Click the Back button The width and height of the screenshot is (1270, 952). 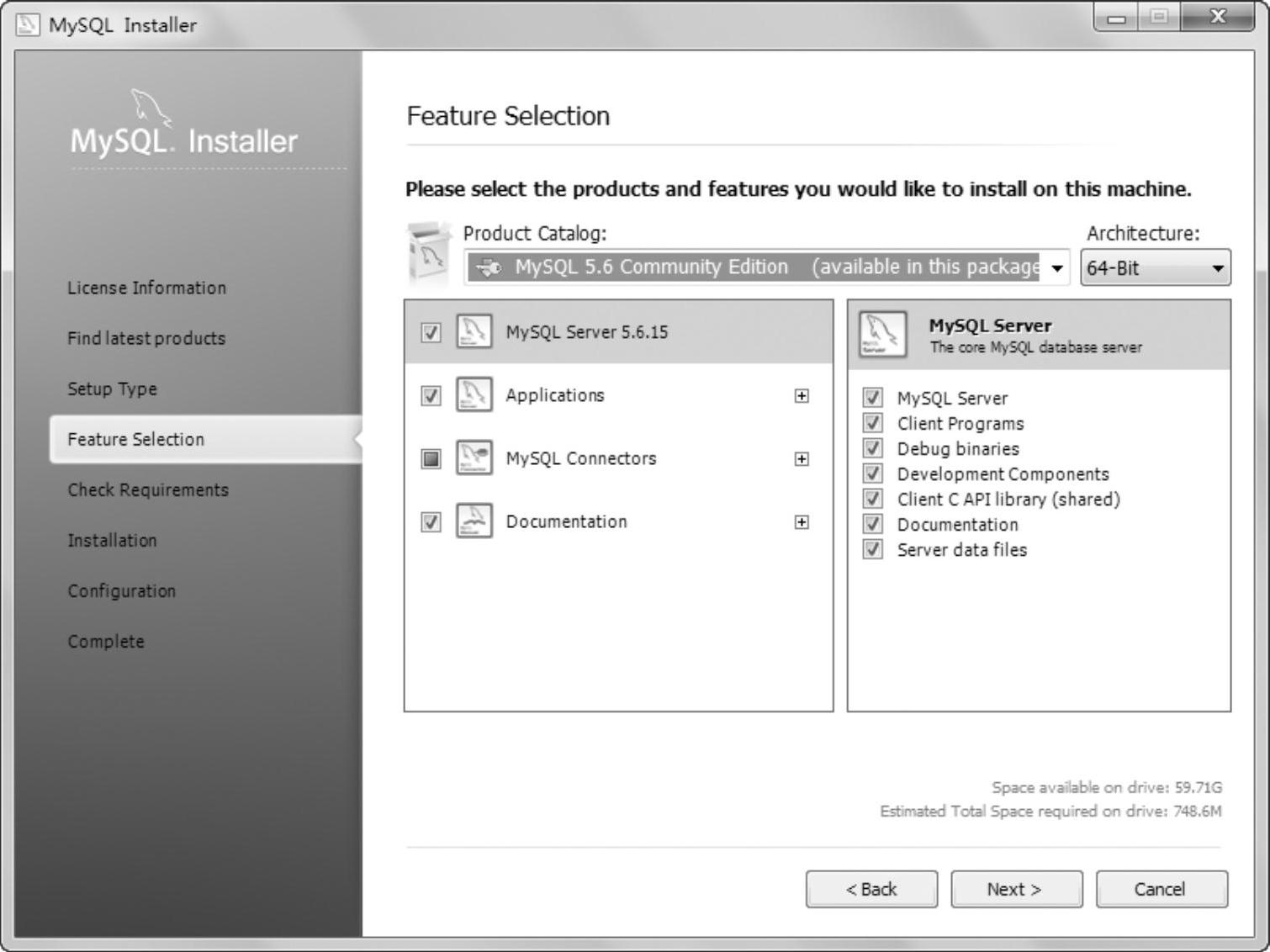[x=871, y=889]
